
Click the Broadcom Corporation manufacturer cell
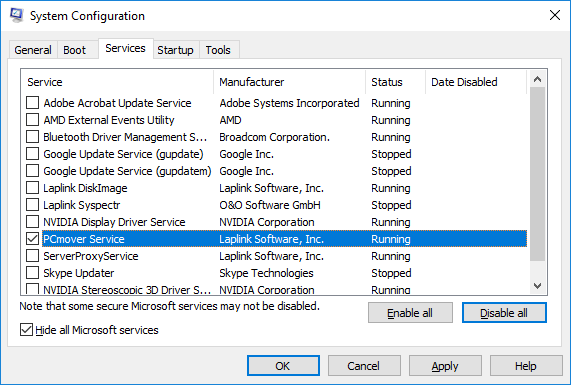click(275, 137)
